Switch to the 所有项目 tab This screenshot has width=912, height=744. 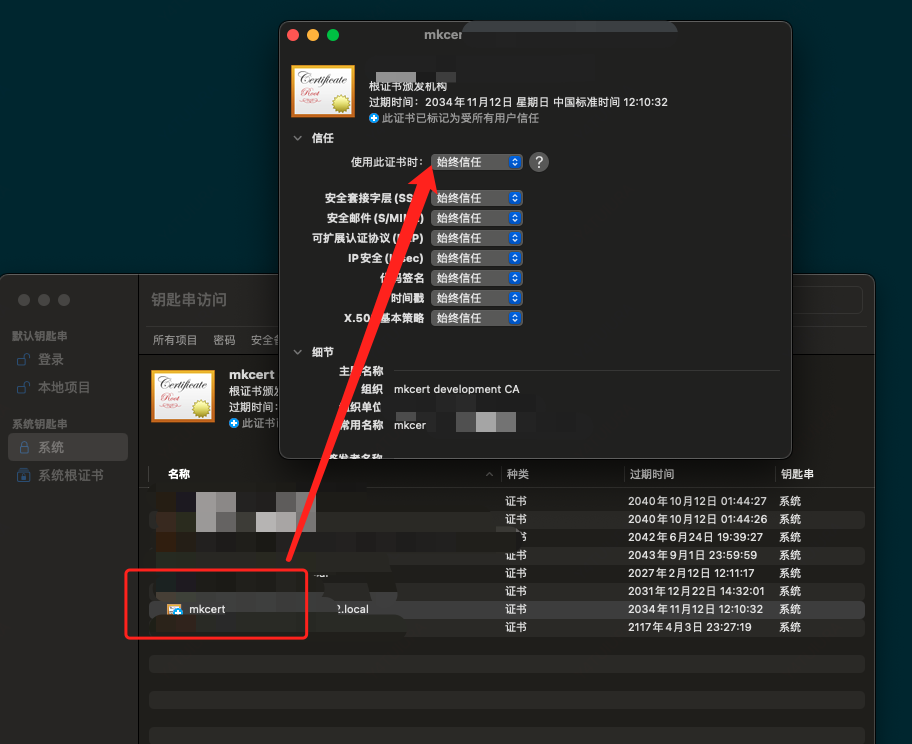pyautogui.click(x=174, y=340)
